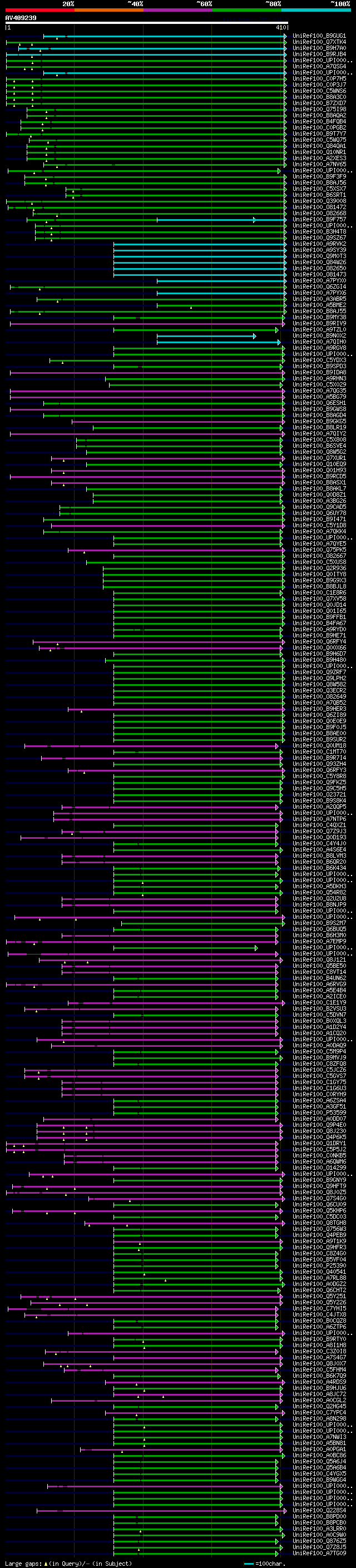Select hit label UniRef100_Q75I98

coord(319,109)
